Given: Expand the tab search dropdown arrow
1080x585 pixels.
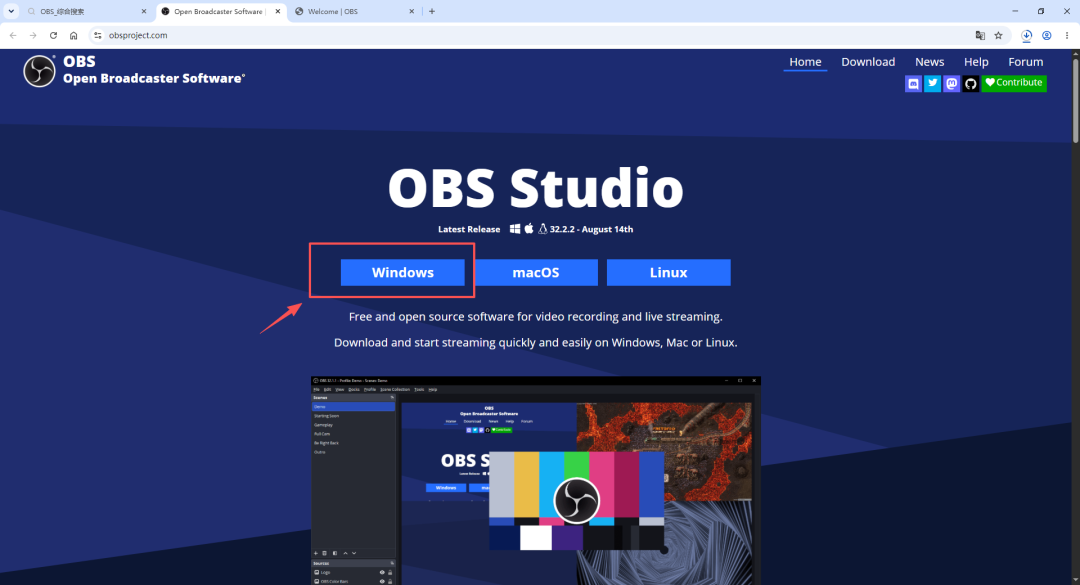Looking at the screenshot, I should (11, 11).
